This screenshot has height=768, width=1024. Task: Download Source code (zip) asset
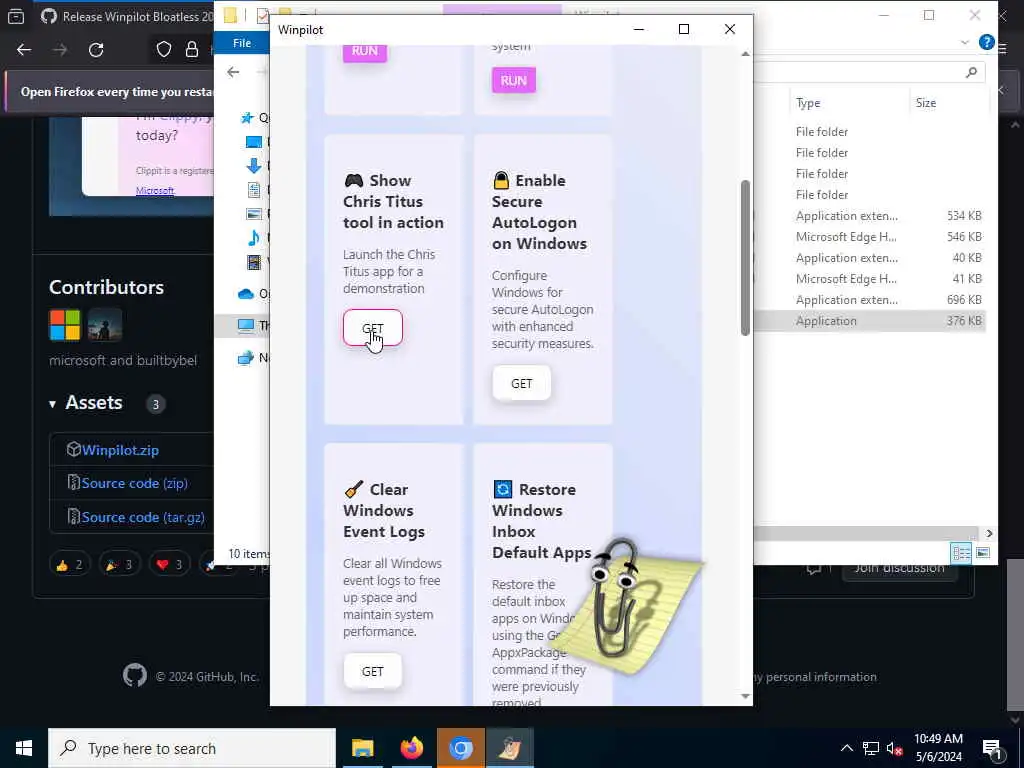pyautogui.click(x=135, y=483)
